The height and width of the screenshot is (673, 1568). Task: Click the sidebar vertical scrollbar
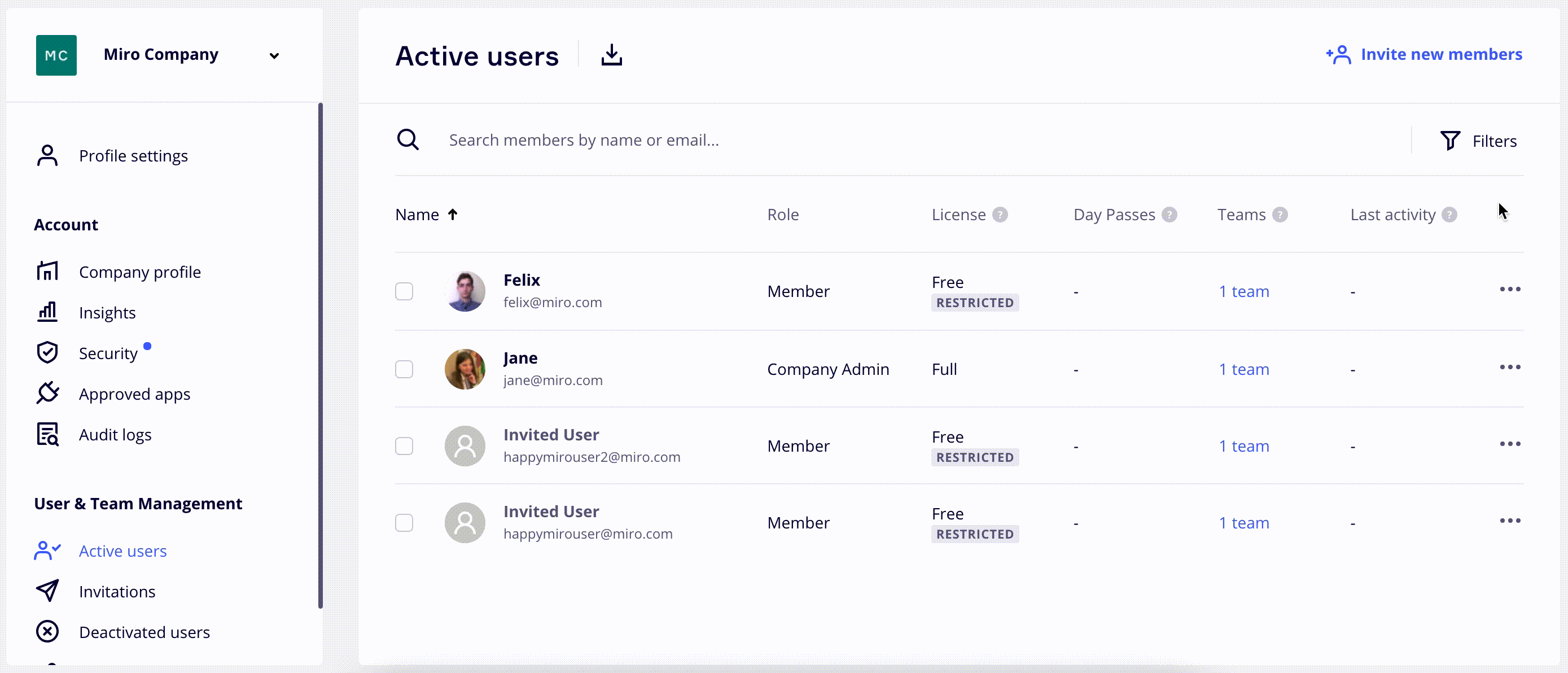(320, 356)
